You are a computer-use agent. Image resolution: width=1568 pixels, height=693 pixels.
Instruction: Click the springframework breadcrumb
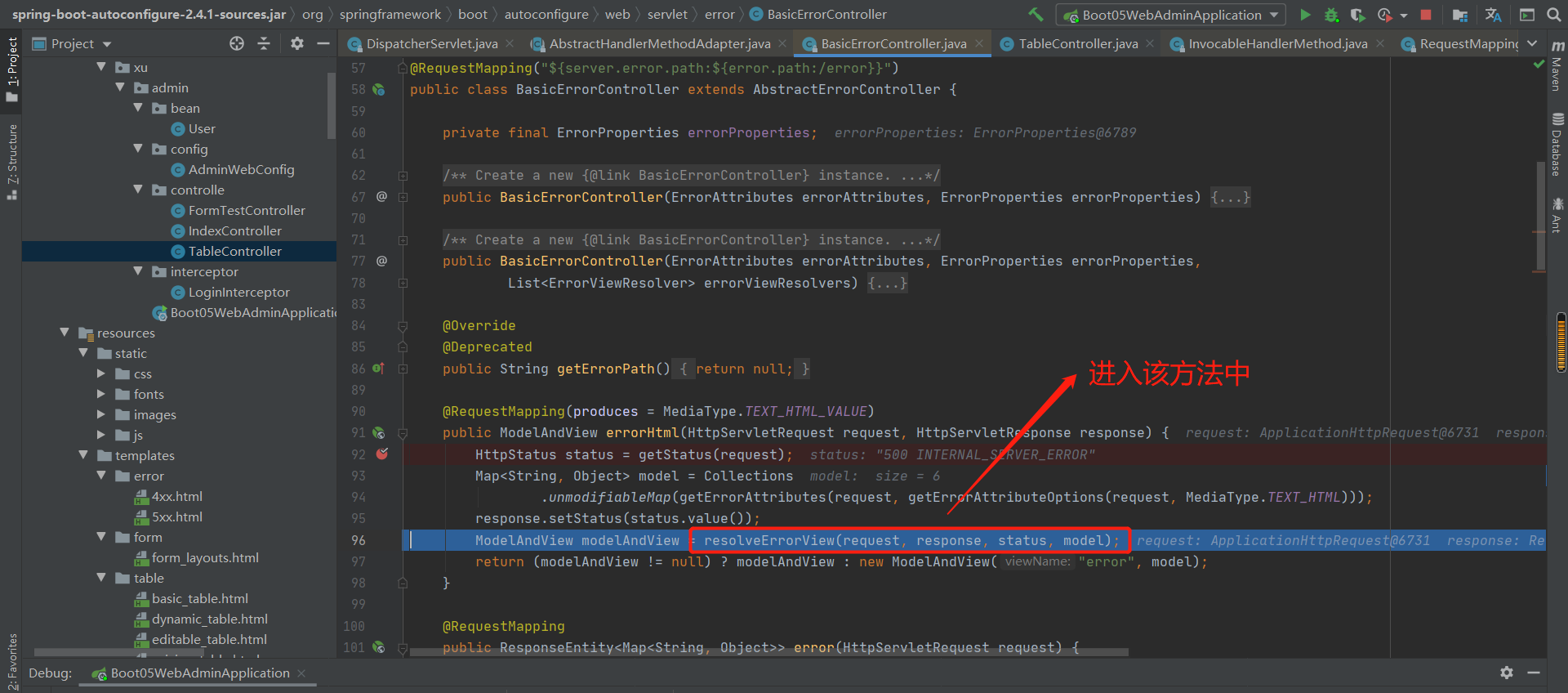click(x=390, y=14)
